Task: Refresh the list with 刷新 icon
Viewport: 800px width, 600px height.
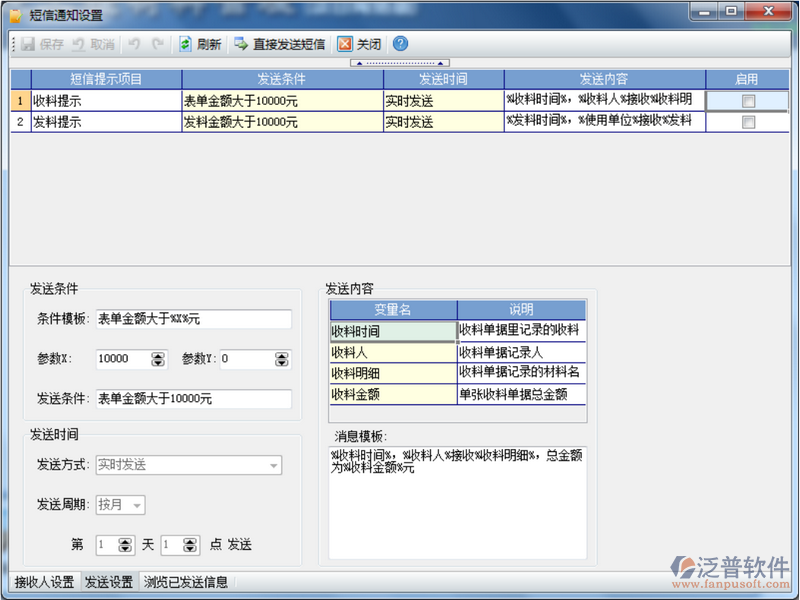Action: pyautogui.click(x=186, y=44)
